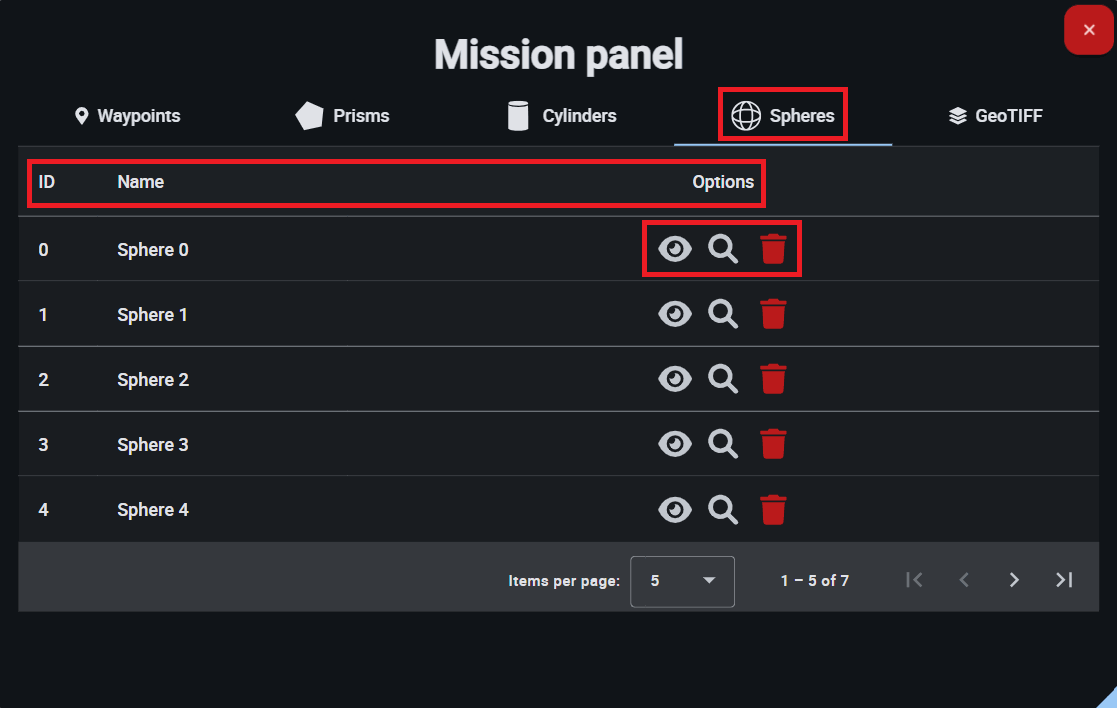Zoom to Sphere 0 with magnifier icon
Viewport: 1117px width, 708px height.
(723, 249)
